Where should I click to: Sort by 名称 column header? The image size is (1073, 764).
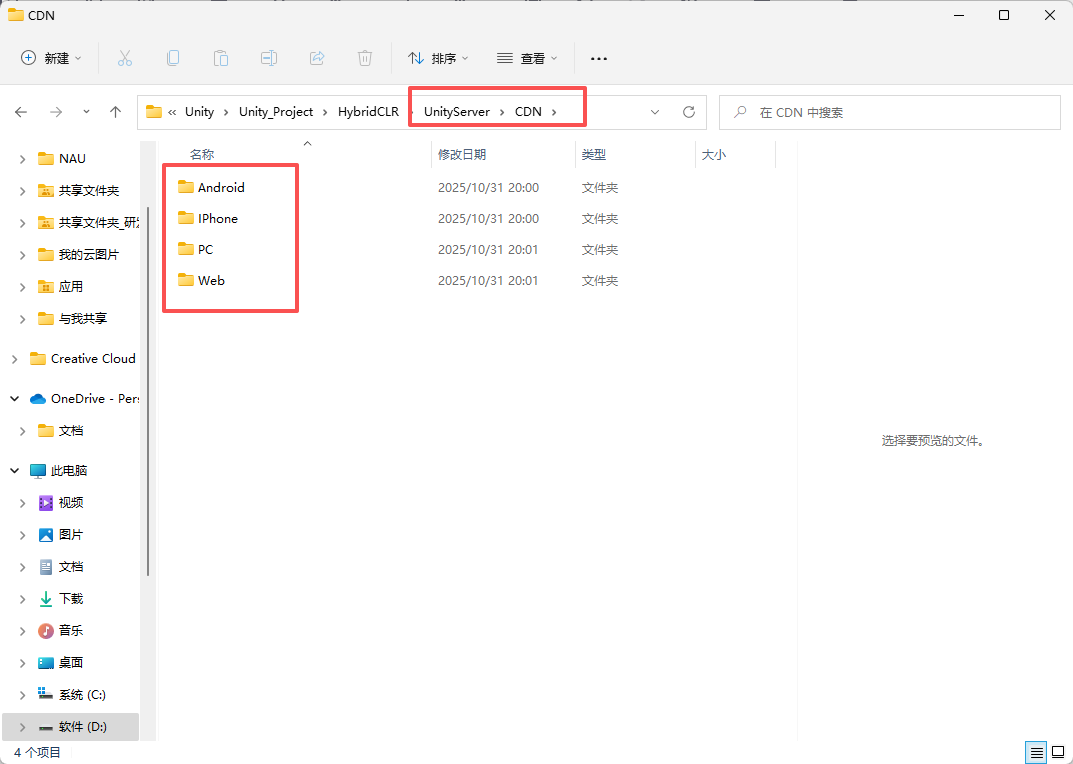[x=202, y=155]
